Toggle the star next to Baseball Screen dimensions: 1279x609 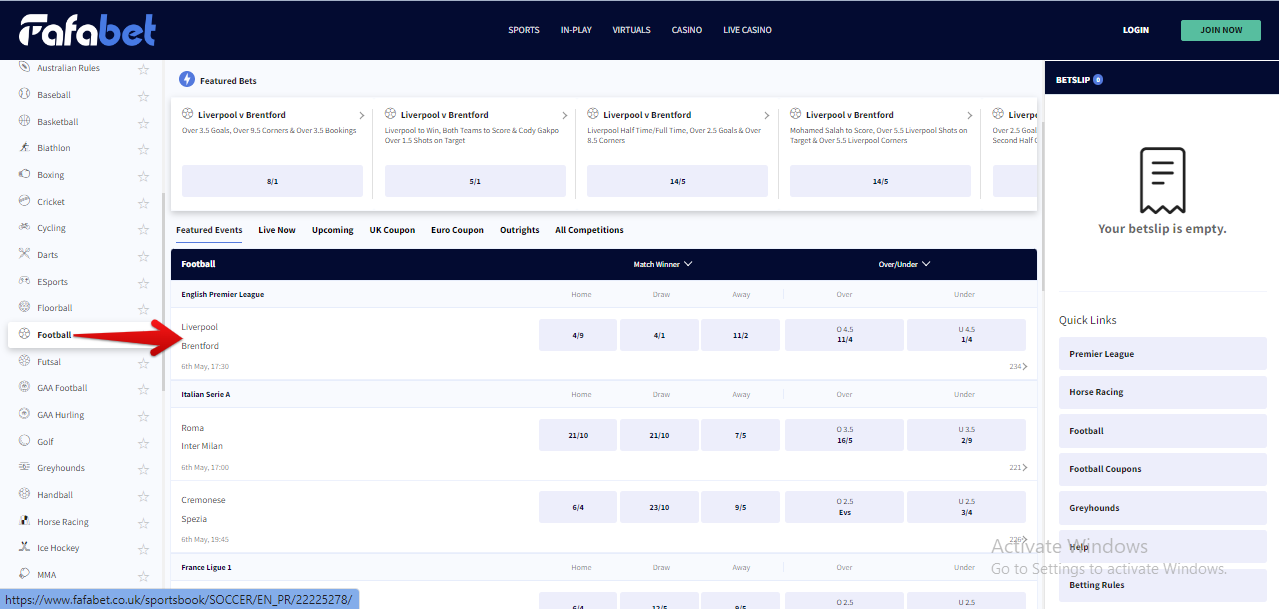tap(143, 96)
